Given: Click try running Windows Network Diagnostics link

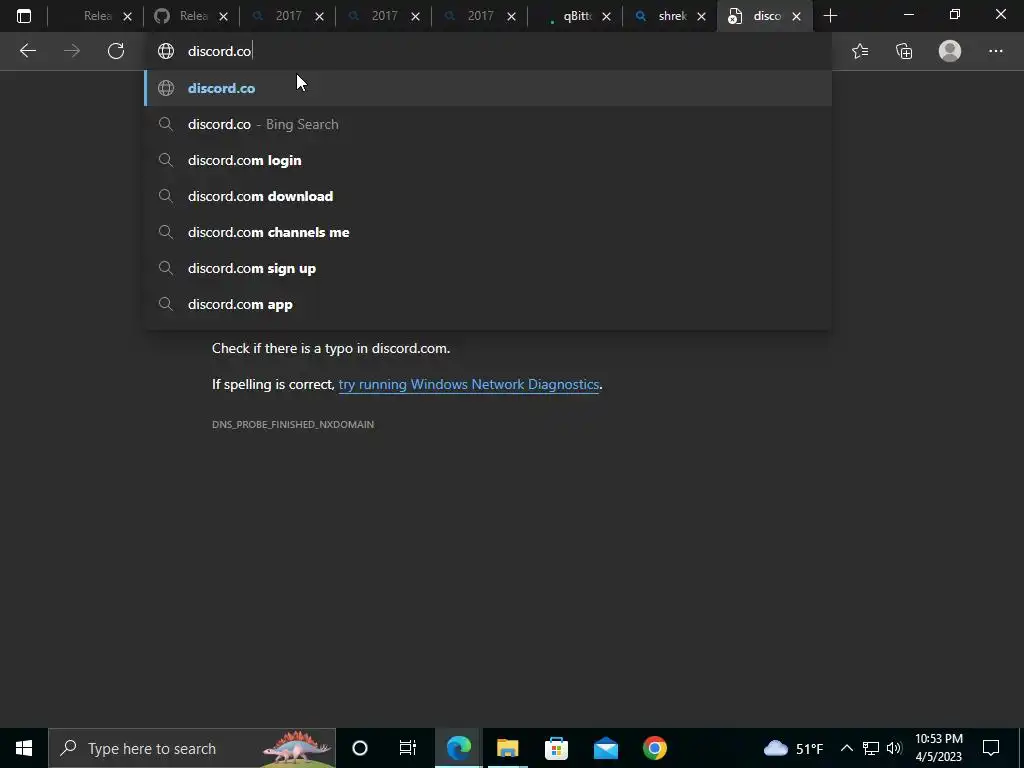Looking at the screenshot, I should (x=468, y=384).
